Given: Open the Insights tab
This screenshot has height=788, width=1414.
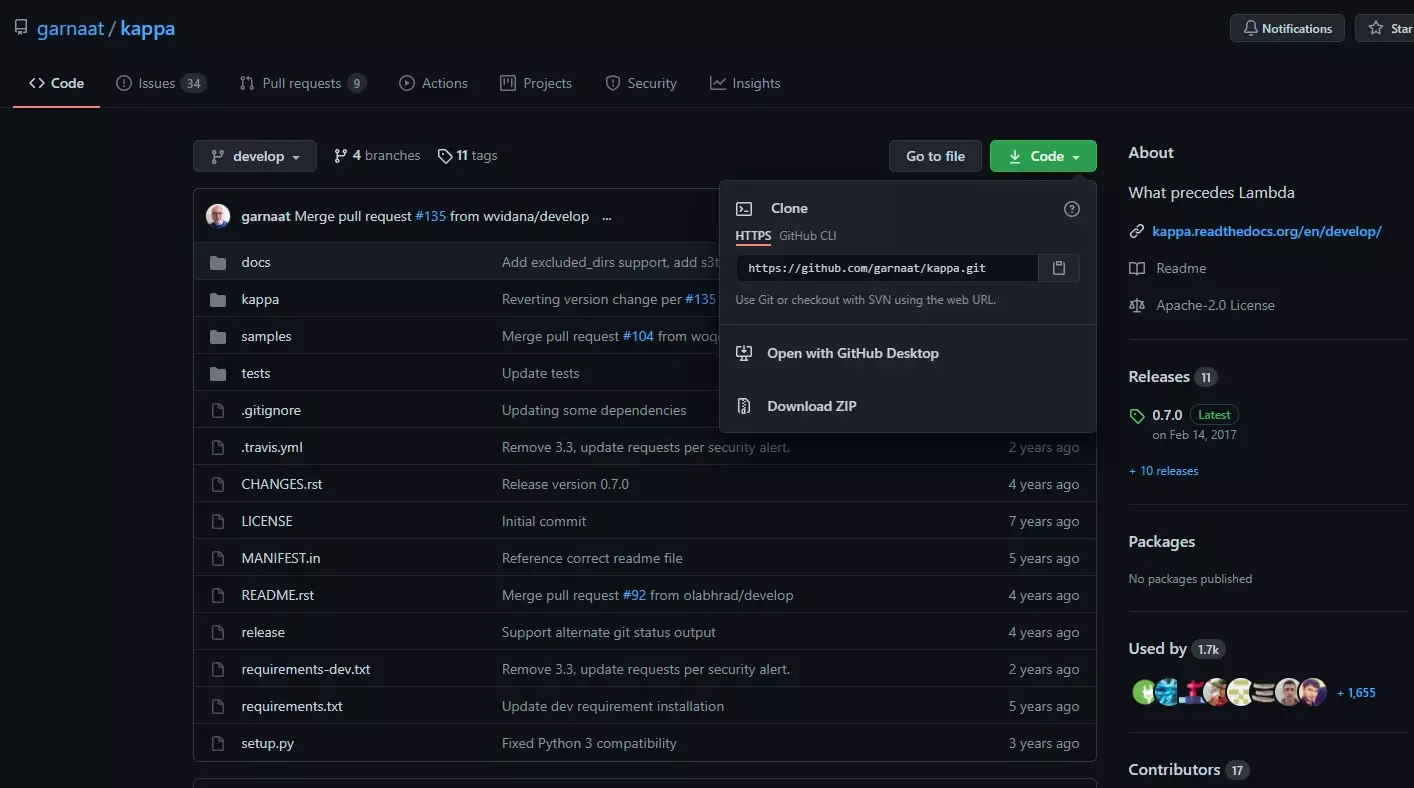Looking at the screenshot, I should [x=745, y=83].
